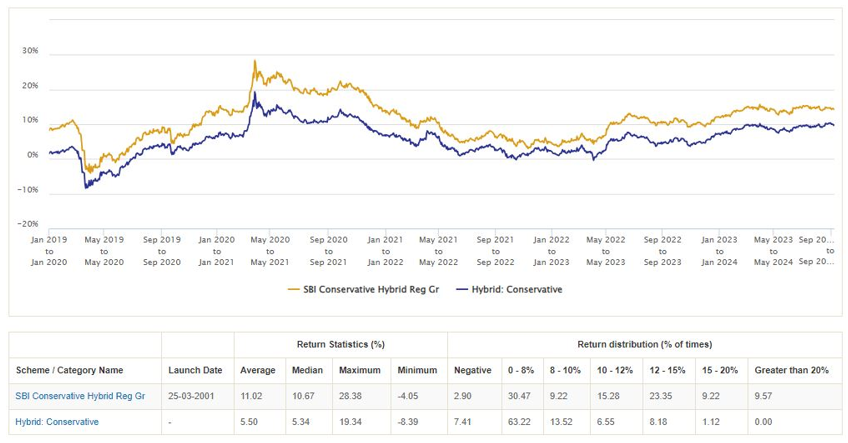
Task: Click the 20% y-axis label
Action: tap(30, 86)
